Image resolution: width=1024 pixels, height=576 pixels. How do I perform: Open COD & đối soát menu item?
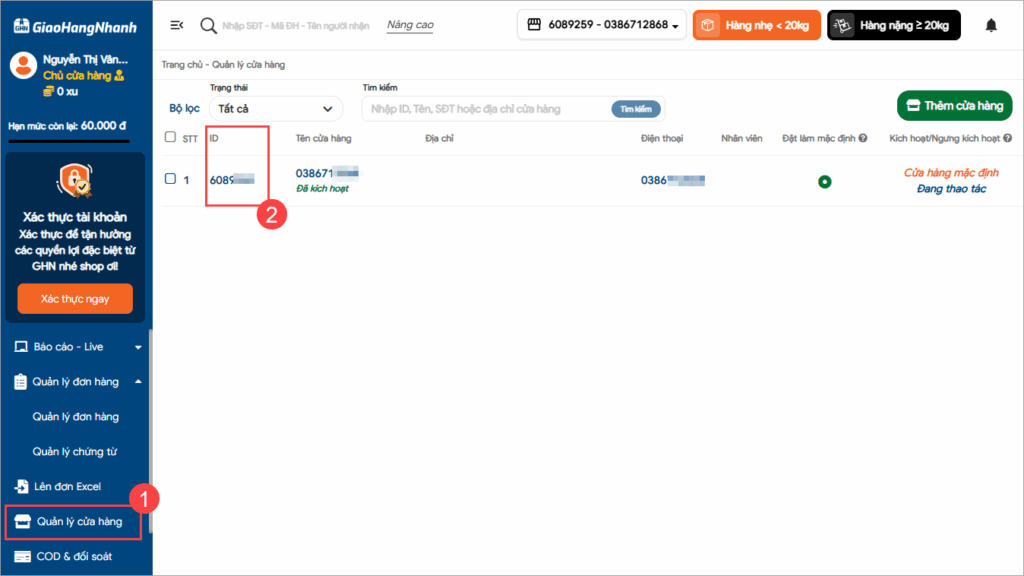(x=76, y=556)
